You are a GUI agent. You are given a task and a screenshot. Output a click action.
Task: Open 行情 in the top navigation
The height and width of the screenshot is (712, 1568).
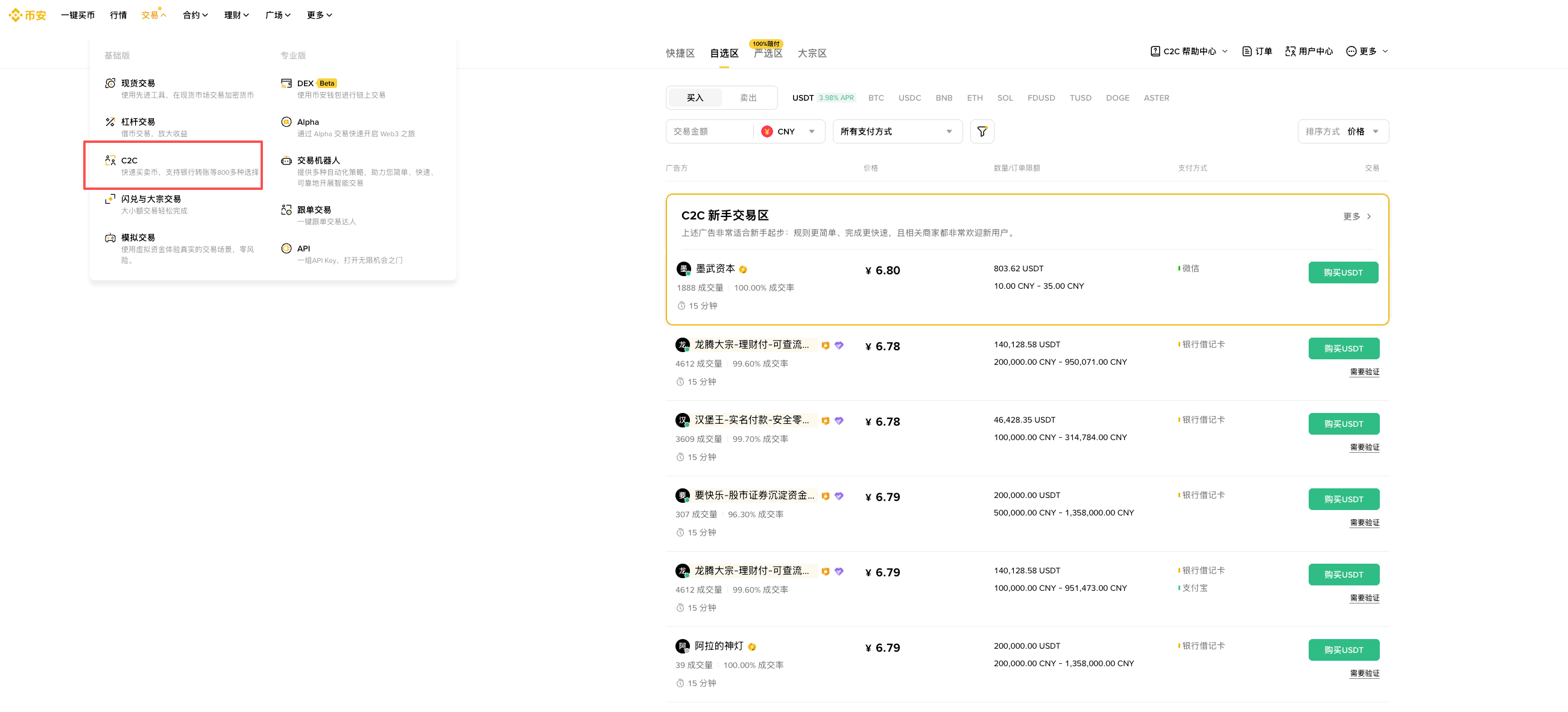coord(118,15)
